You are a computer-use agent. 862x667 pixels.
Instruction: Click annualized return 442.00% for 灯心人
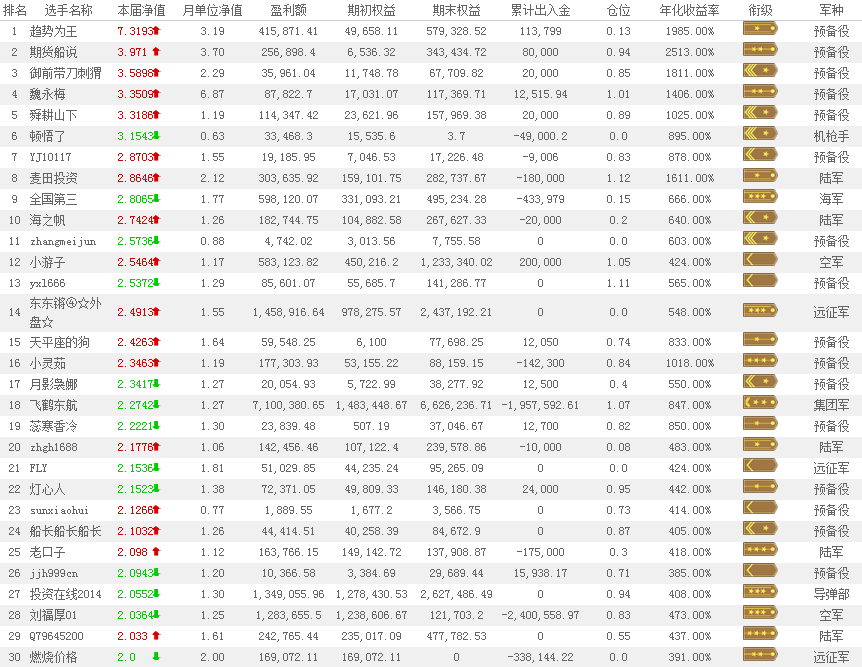(689, 489)
